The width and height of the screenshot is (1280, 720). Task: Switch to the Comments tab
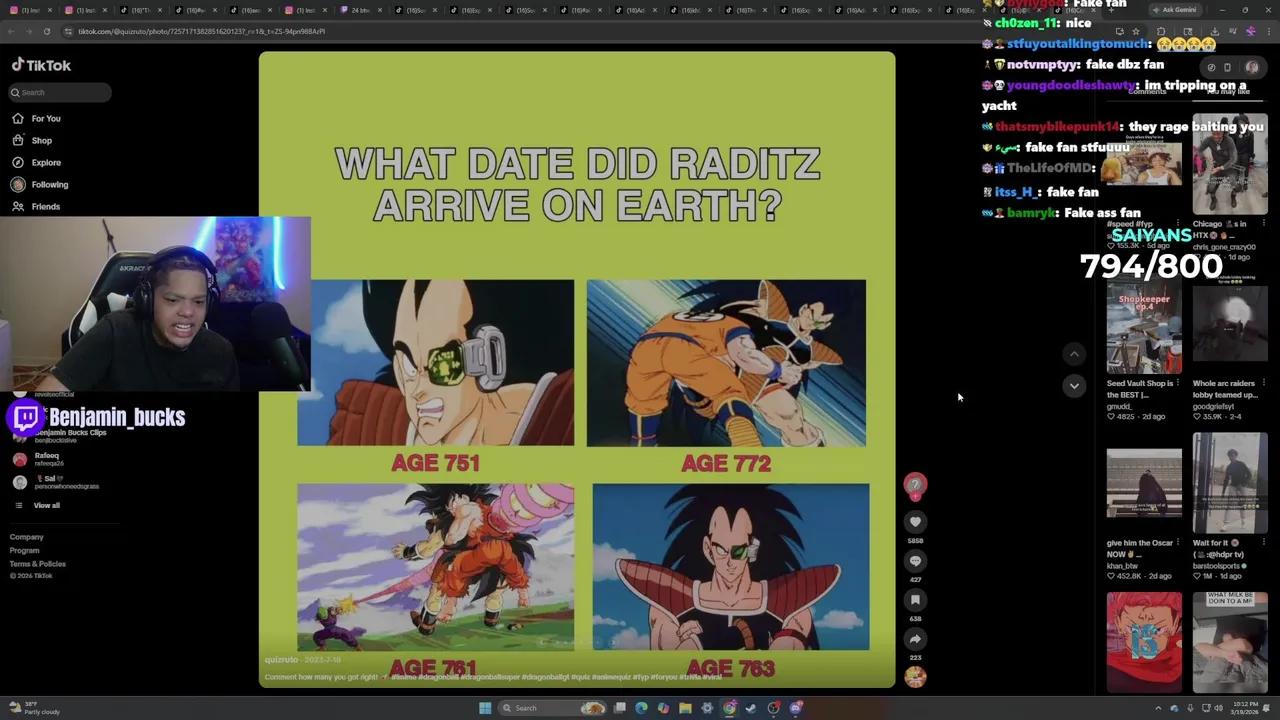coord(1147,91)
